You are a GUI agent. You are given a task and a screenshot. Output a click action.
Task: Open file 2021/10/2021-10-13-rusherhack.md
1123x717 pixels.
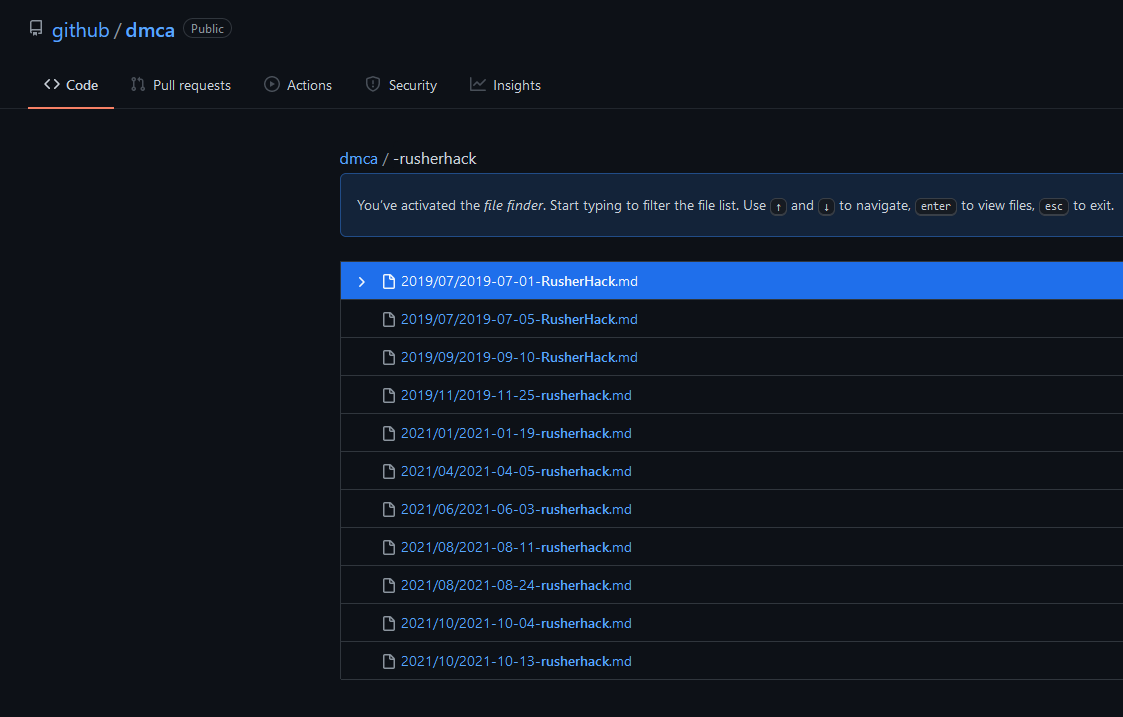516,661
